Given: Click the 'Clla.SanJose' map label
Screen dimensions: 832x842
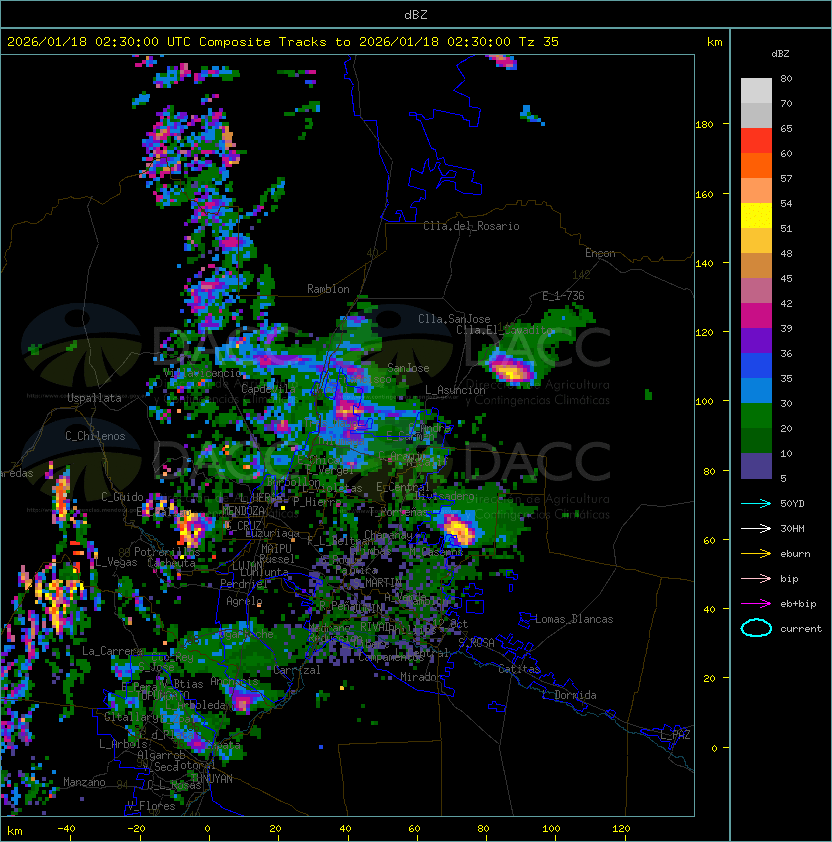Looking at the screenshot, I should [x=454, y=319].
